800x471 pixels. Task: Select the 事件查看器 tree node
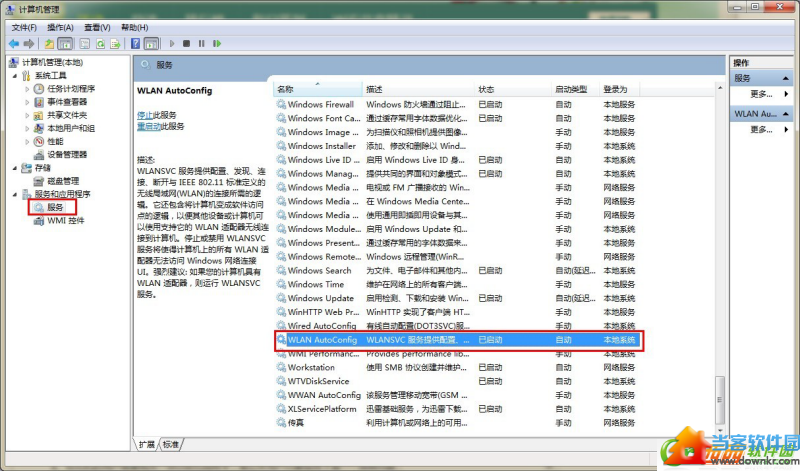tap(67, 102)
